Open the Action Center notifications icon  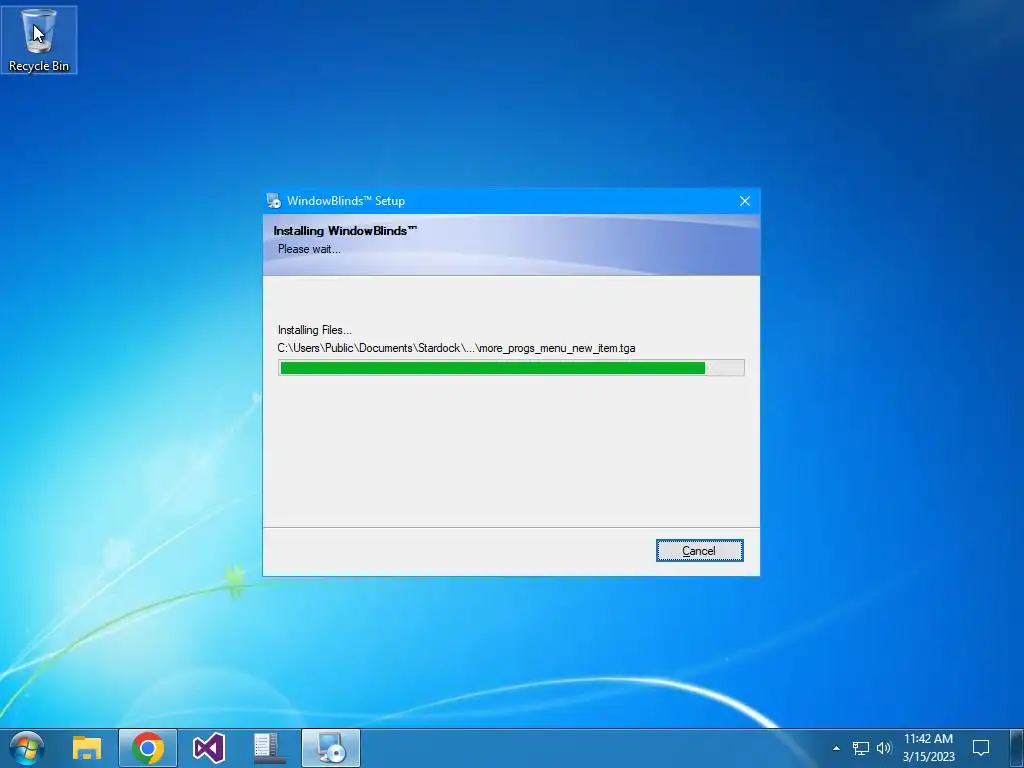coord(981,748)
